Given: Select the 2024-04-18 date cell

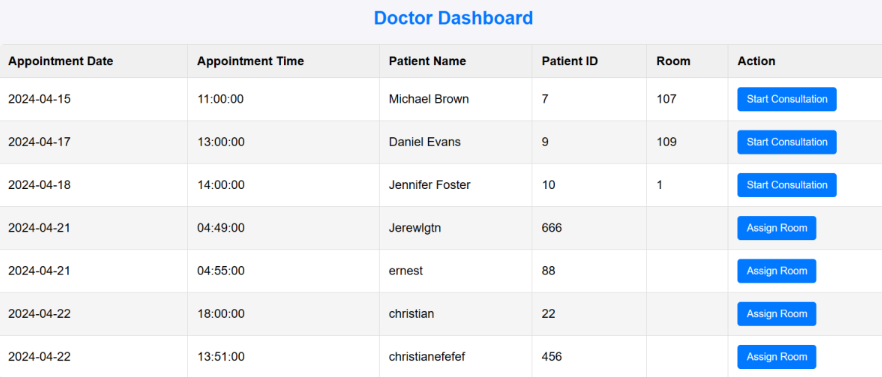Looking at the screenshot, I should click(94, 185).
